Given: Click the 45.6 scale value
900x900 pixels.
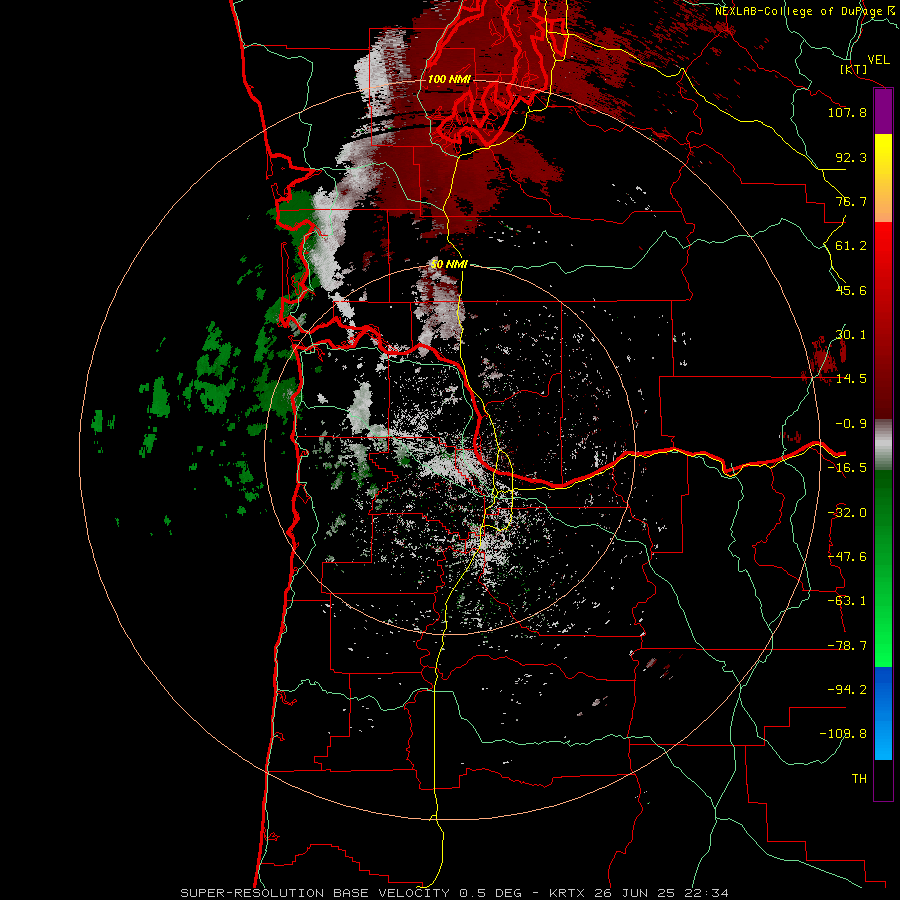Looking at the screenshot, I should pos(851,290).
